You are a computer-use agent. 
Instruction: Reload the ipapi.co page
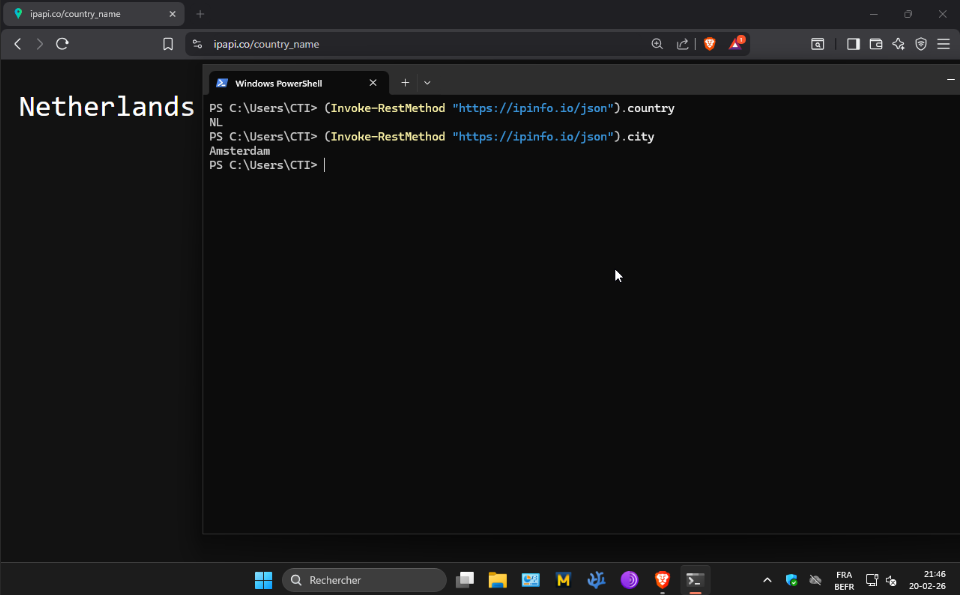pos(62,44)
